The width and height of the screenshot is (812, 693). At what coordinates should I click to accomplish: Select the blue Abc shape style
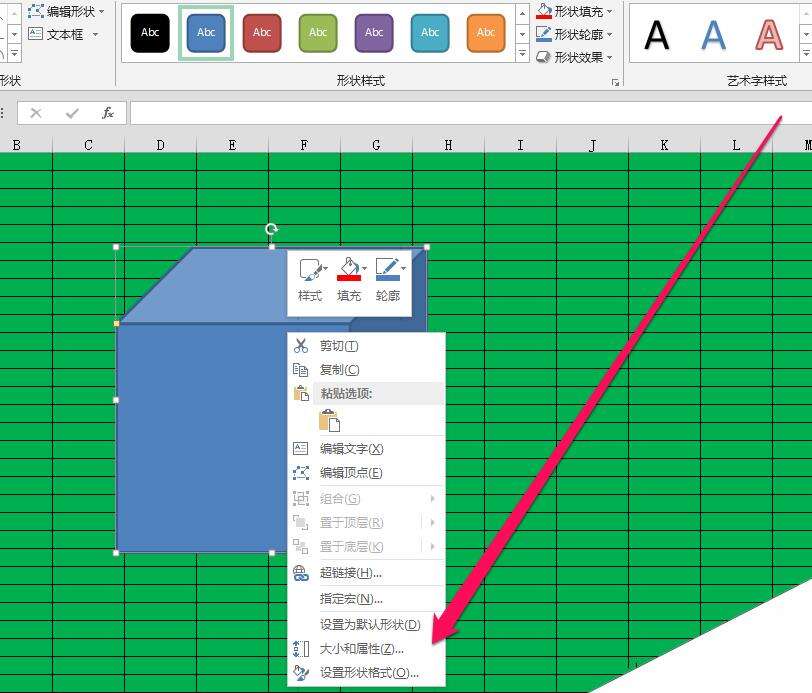206,33
